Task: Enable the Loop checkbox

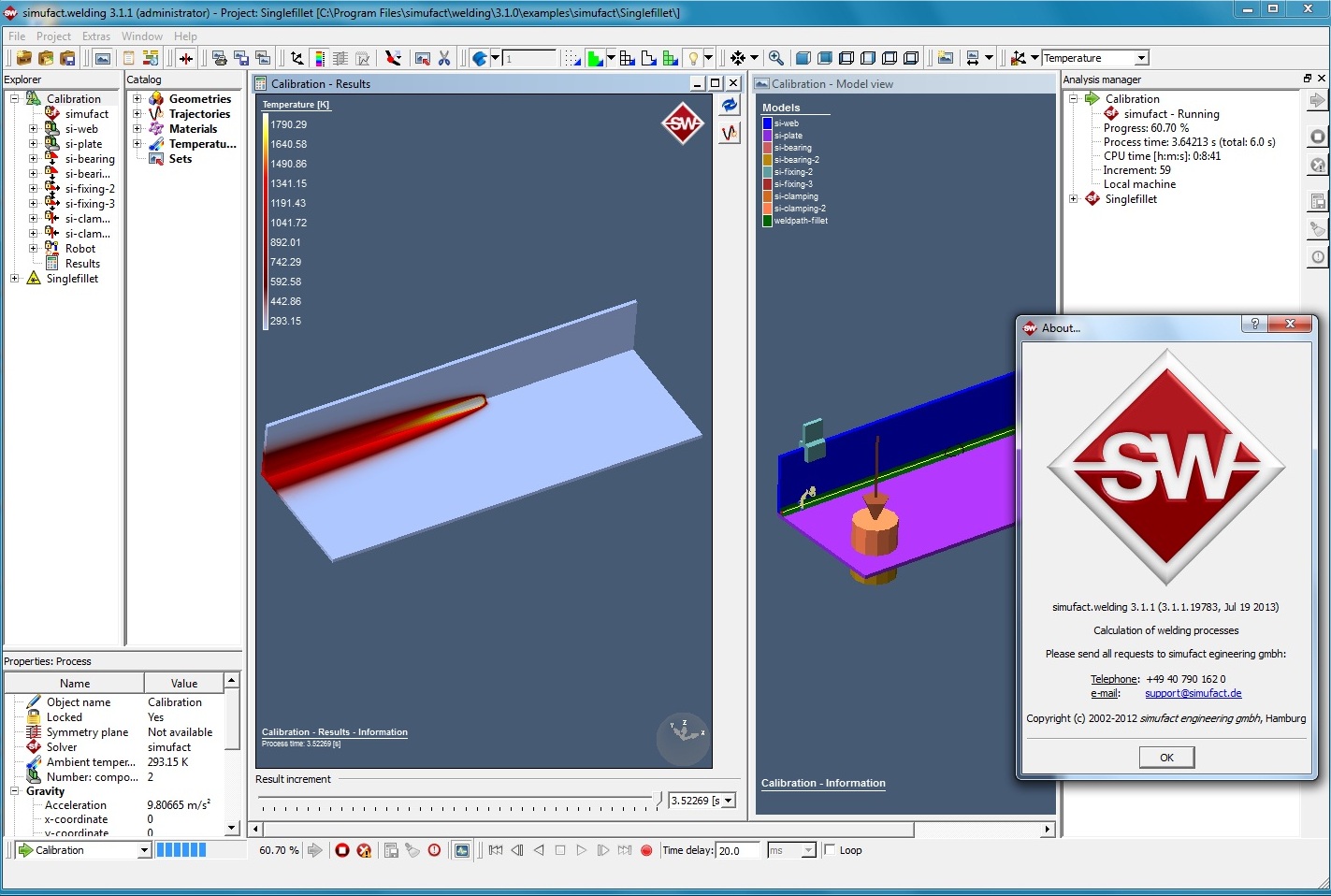Action: point(830,850)
